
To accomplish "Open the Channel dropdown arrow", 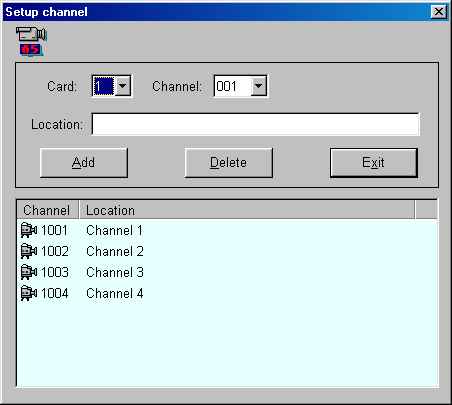I will [258, 86].
